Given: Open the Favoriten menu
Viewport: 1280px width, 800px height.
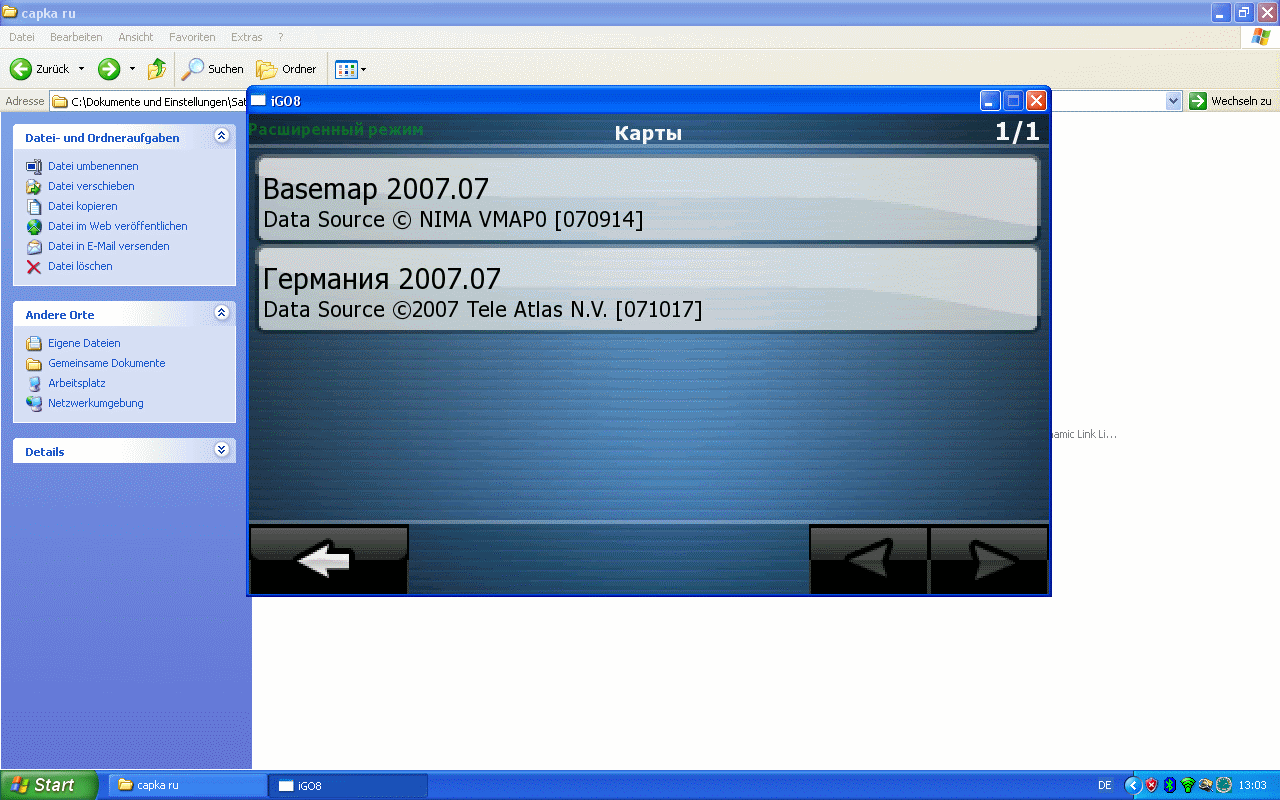Looking at the screenshot, I should tap(192, 37).
